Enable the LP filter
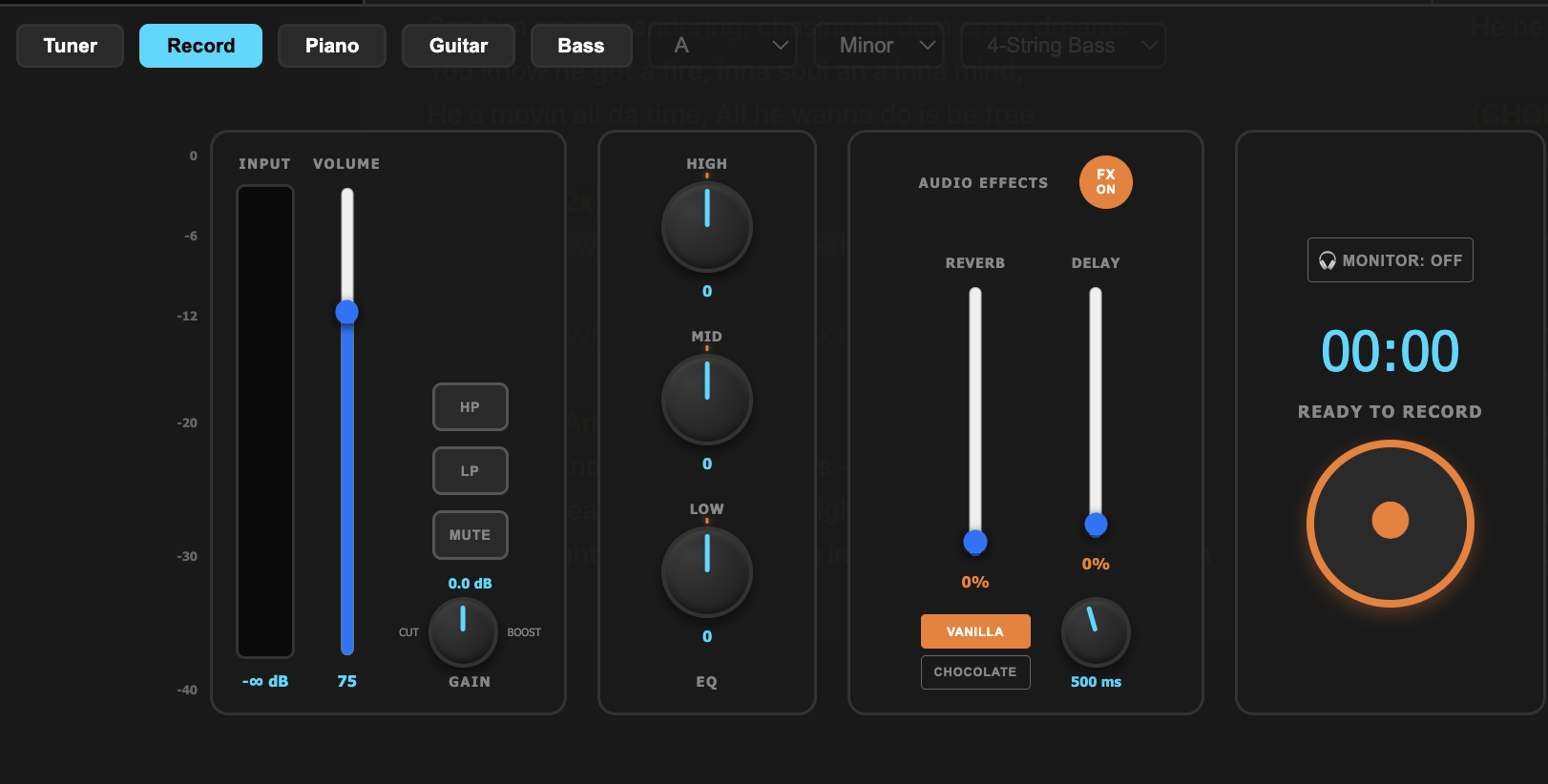1548x784 pixels. 470,471
